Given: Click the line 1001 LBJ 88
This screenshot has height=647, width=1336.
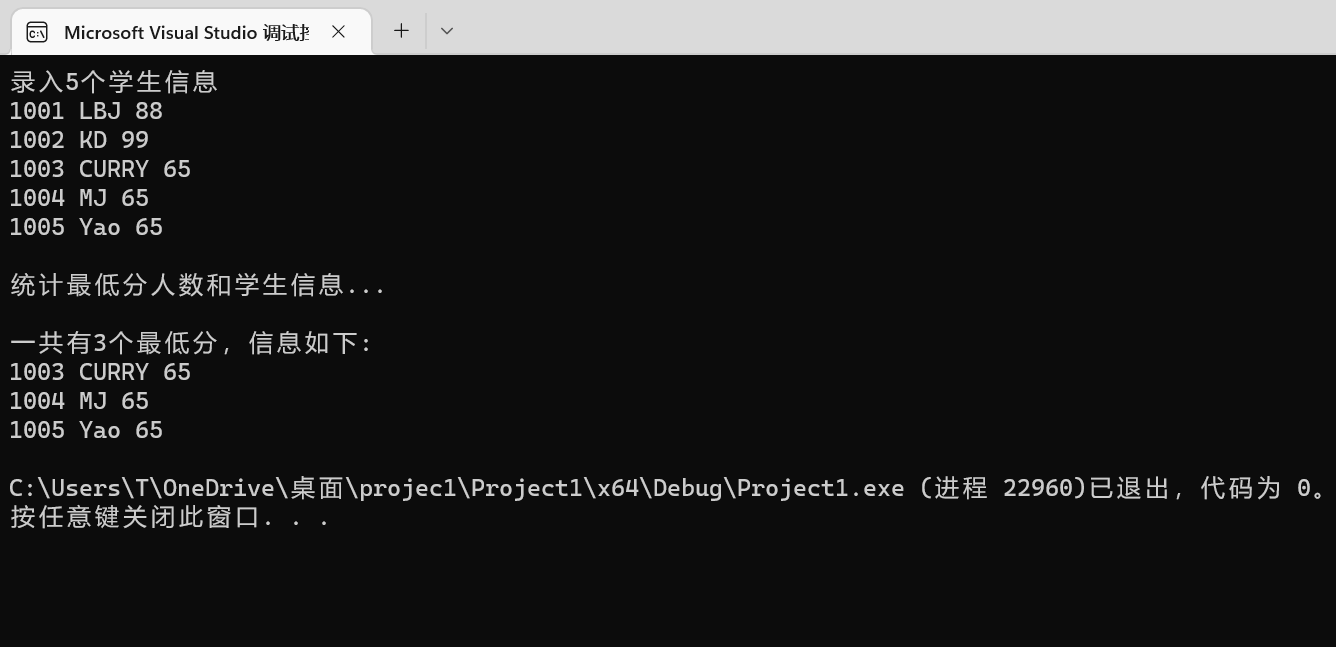Looking at the screenshot, I should tap(86, 111).
